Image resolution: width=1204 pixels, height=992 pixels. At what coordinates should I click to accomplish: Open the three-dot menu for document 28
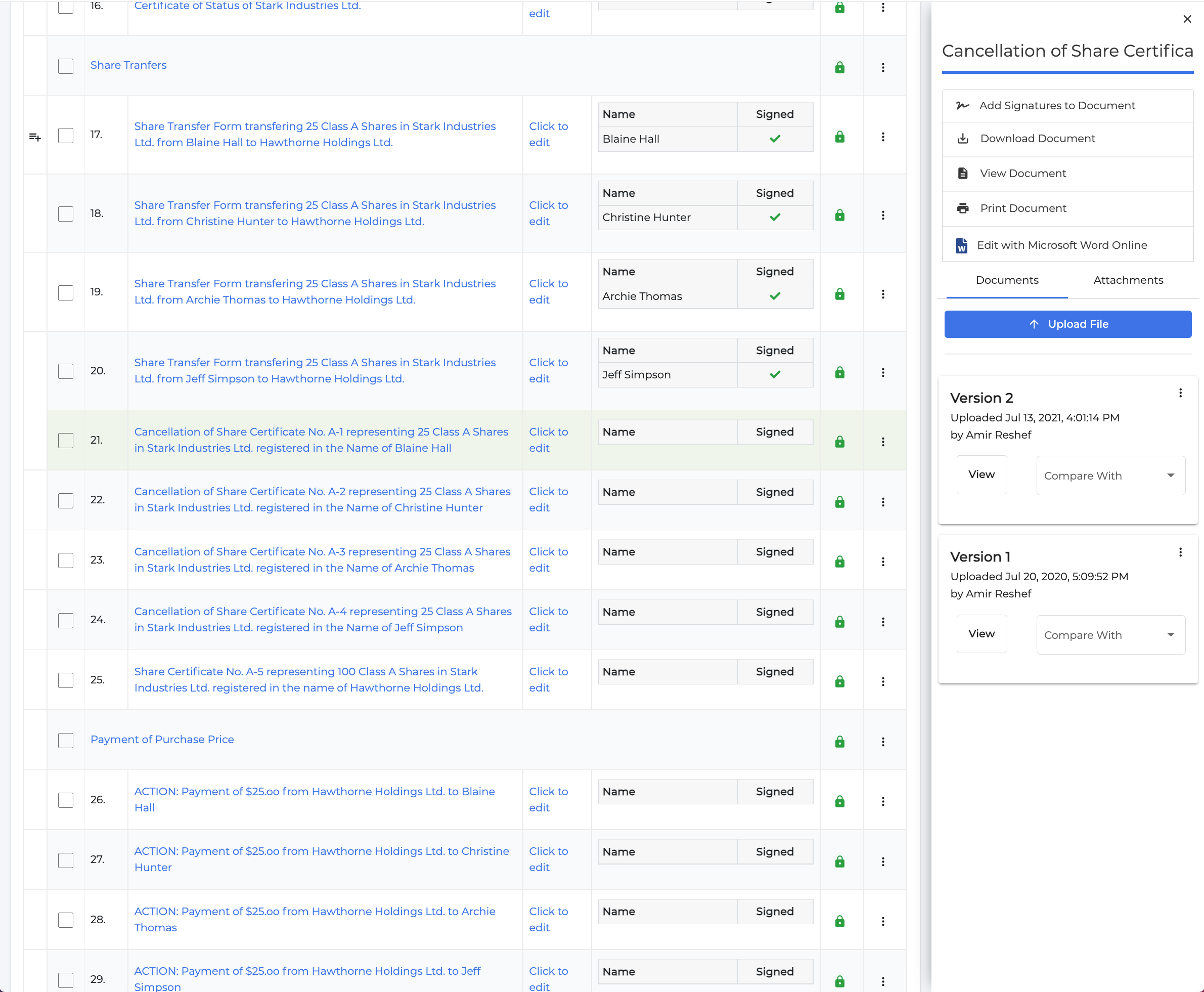pos(883,922)
